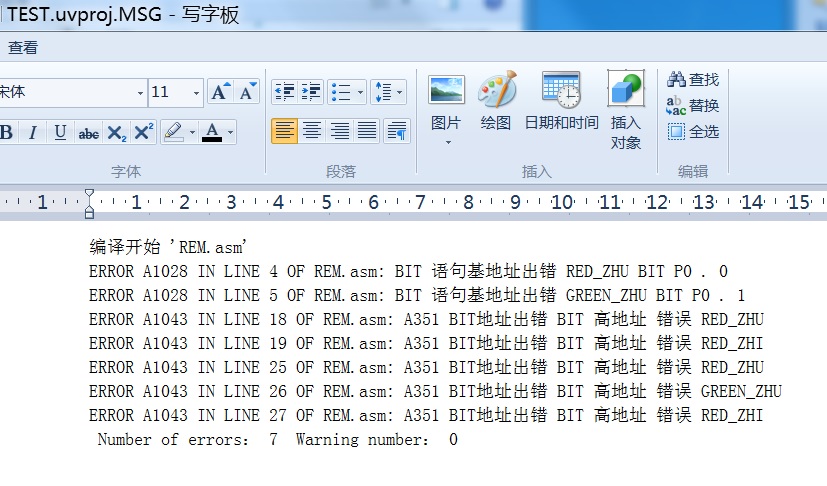Insert date and time (日期和时间)
Viewport: 827px width, 486px height.
pos(561,101)
